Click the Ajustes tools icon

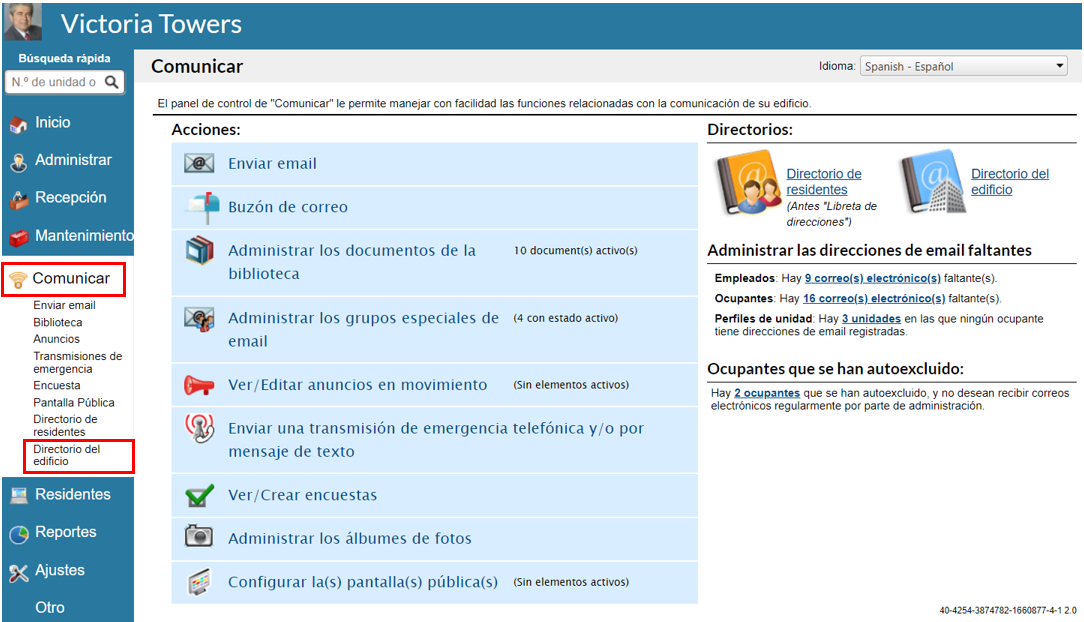pyautogui.click(x=19, y=572)
